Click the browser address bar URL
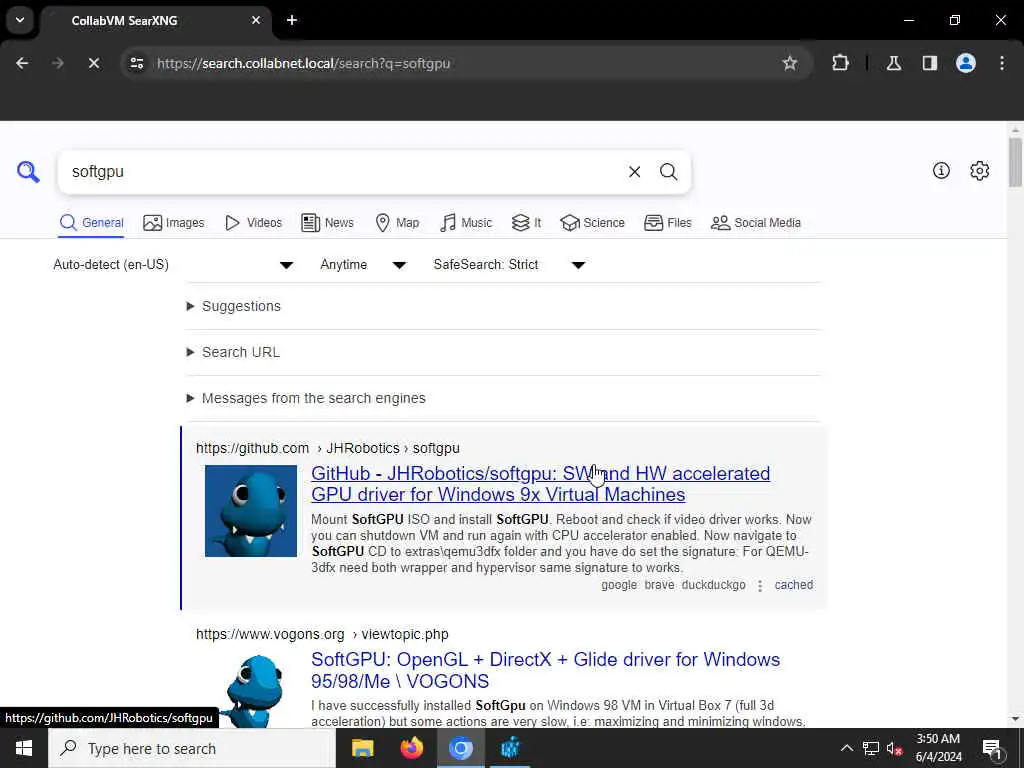1024x768 pixels. (x=303, y=63)
